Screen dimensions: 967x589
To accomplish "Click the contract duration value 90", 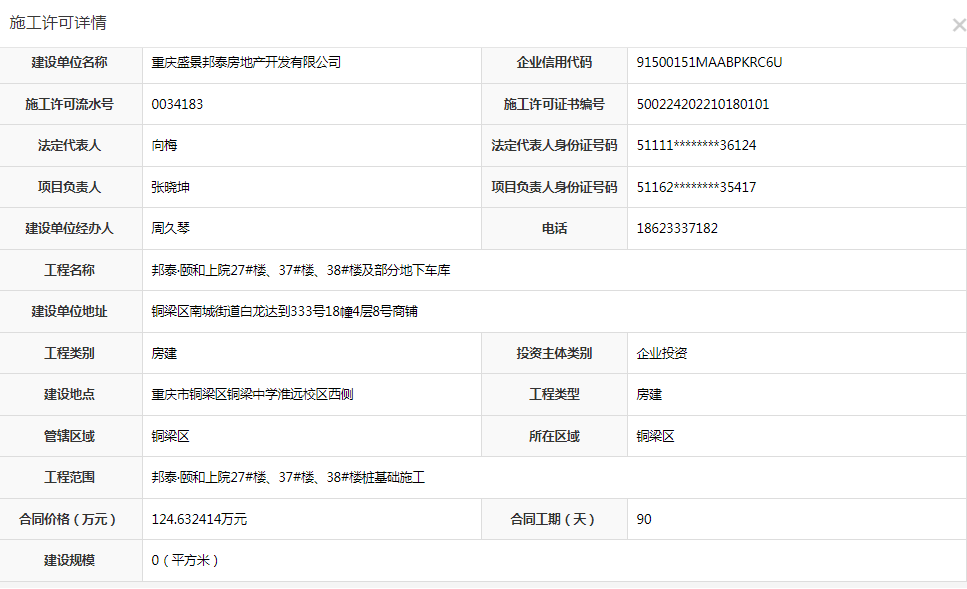I will pyautogui.click(x=644, y=519).
